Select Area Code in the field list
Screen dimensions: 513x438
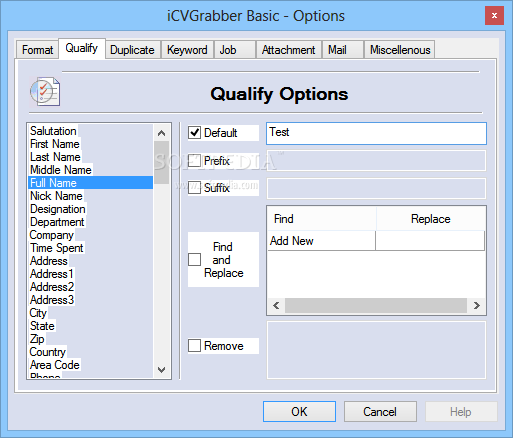coord(90,365)
